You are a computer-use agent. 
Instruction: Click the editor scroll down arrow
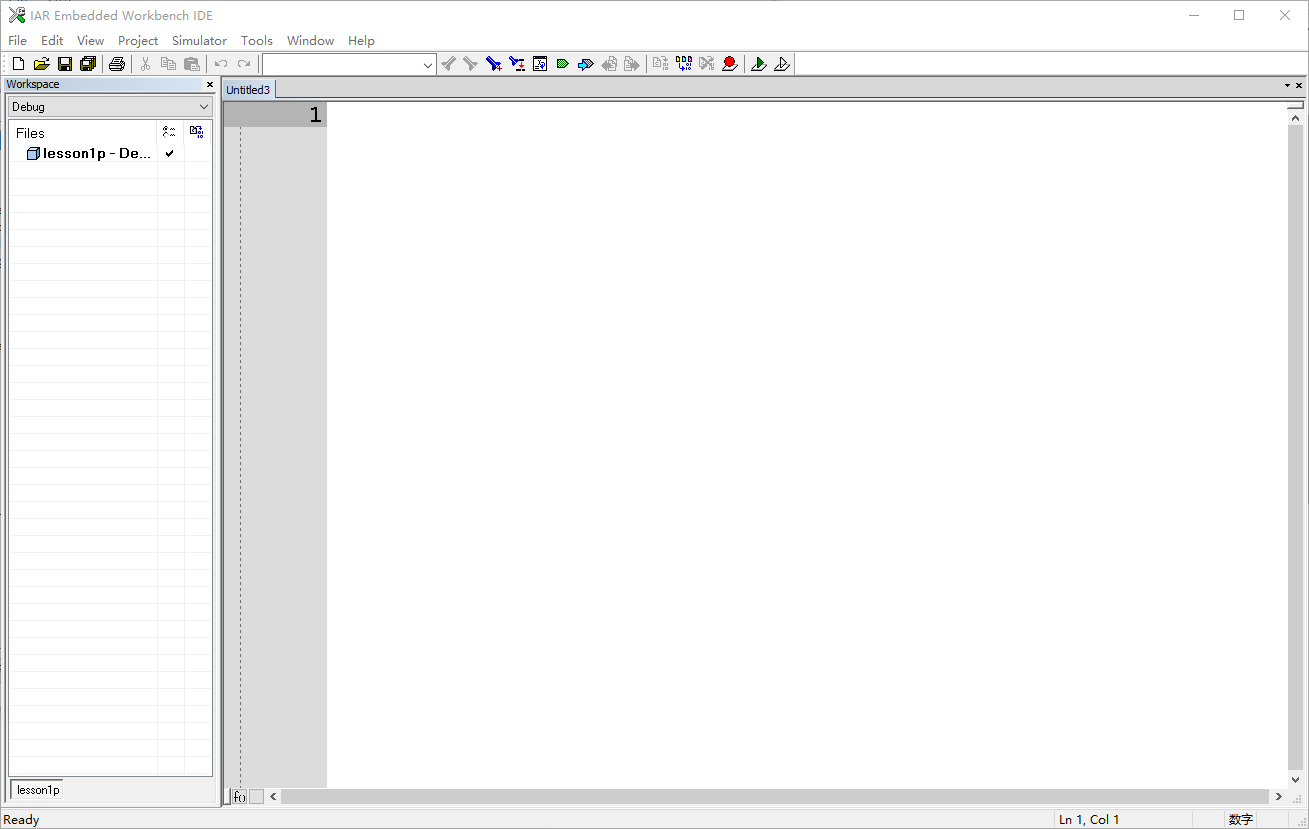pos(1296,780)
